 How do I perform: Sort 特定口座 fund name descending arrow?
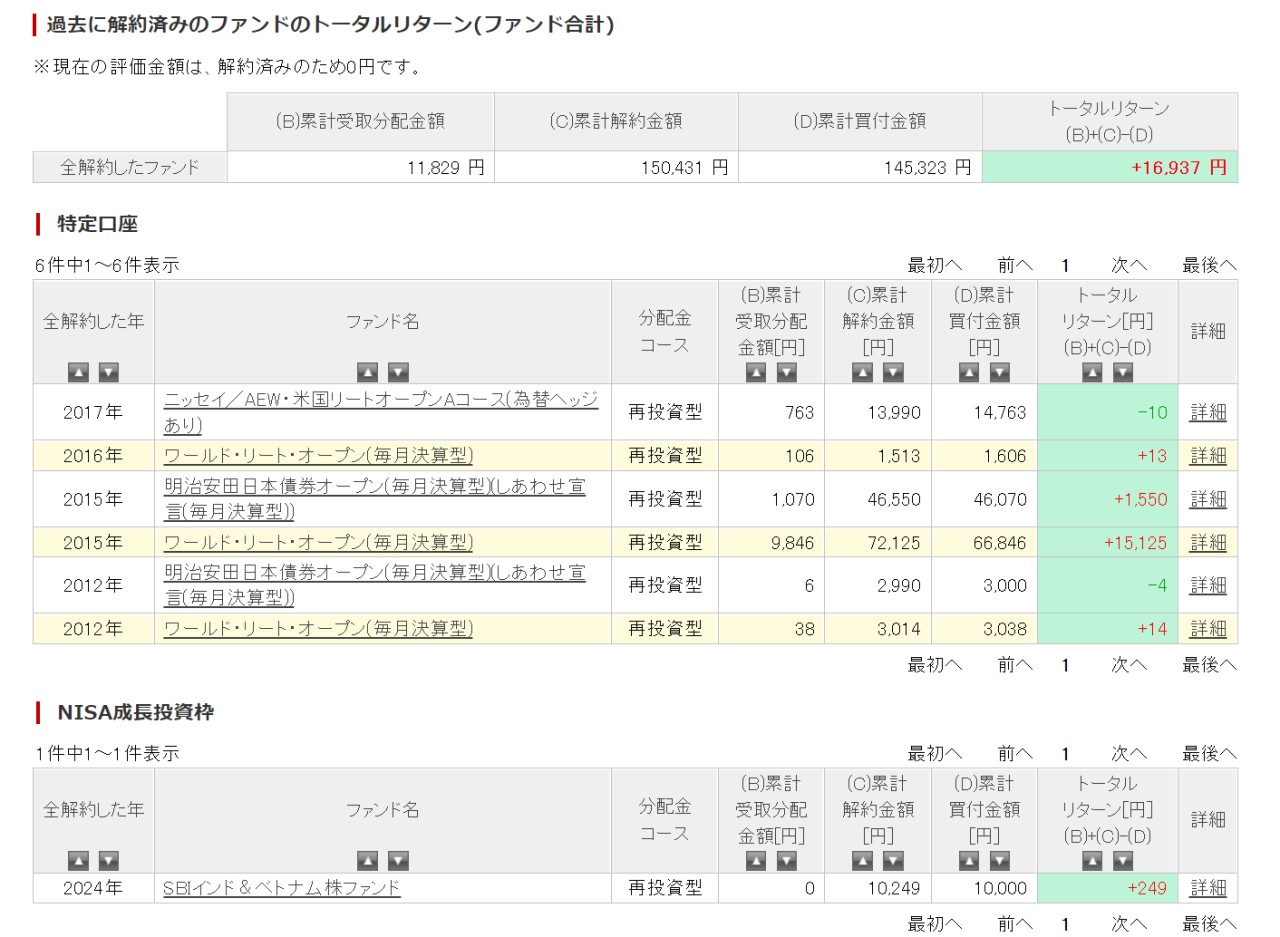(x=398, y=372)
